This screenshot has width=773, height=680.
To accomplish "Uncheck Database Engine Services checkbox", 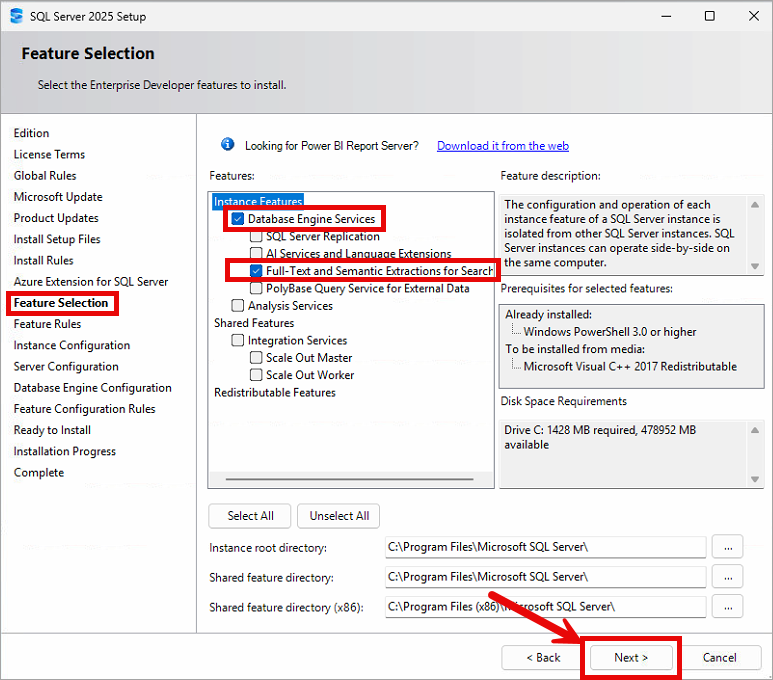I will coord(238,219).
